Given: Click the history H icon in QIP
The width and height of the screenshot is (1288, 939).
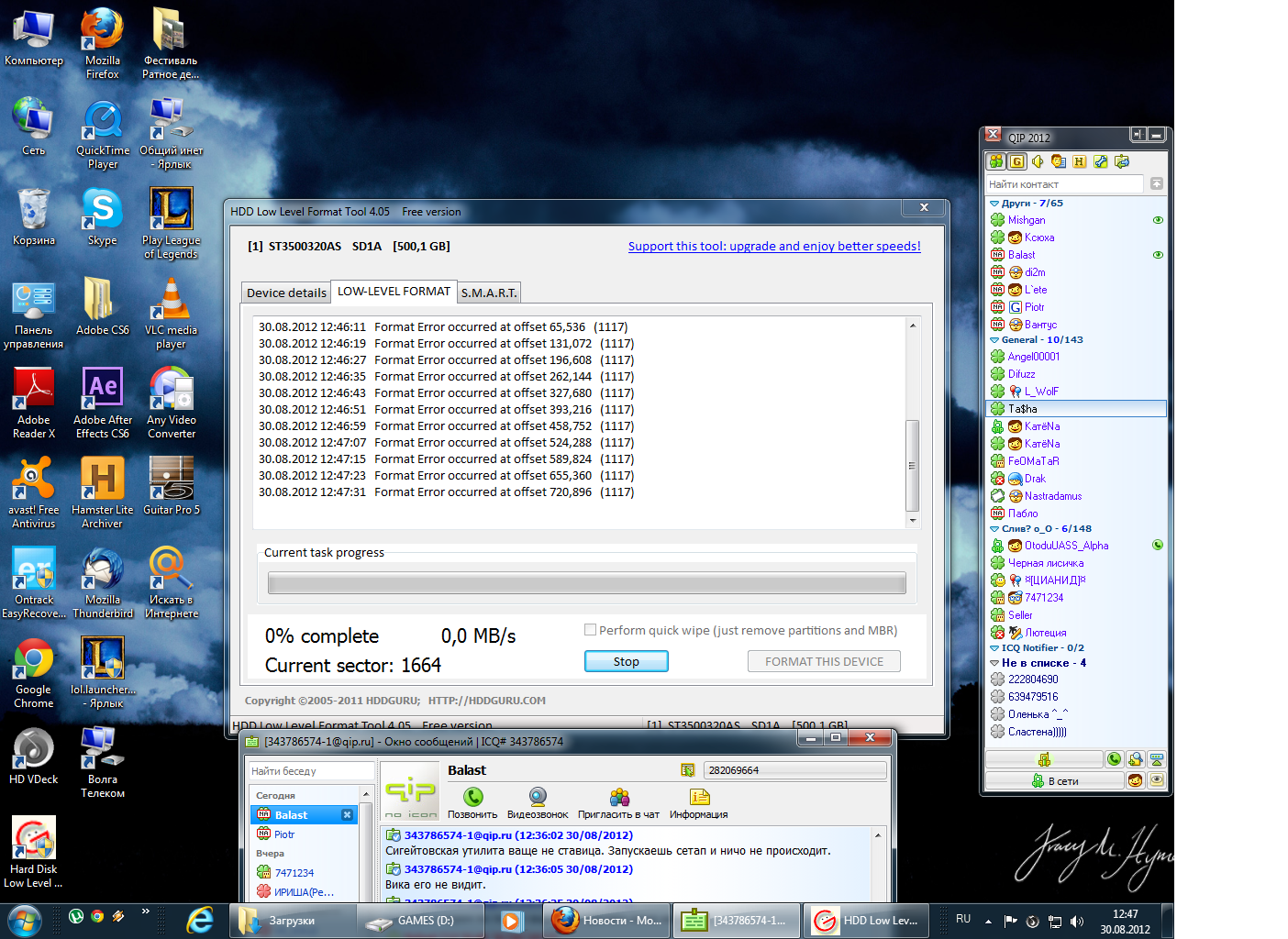Looking at the screenshot, I should click(1079, 161).
